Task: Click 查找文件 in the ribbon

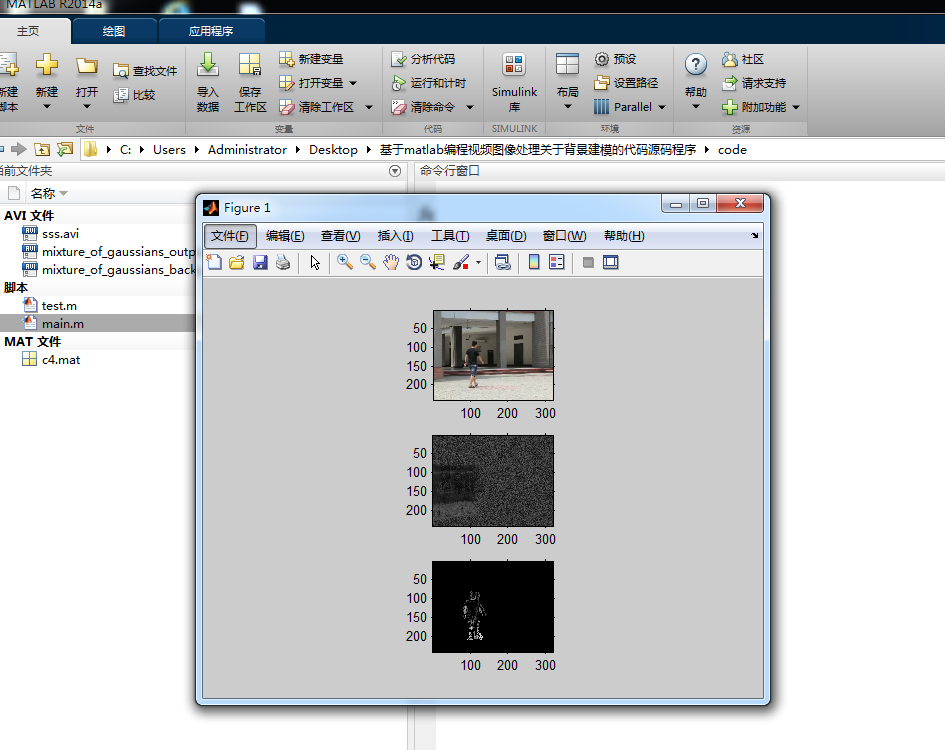Action: 145,71
